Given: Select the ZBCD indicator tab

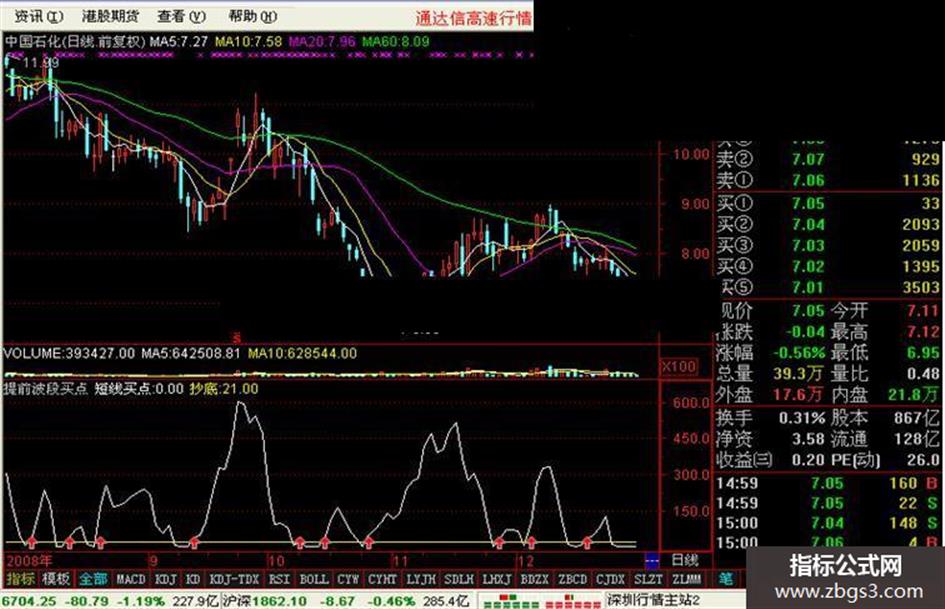Looking at the screenshot, I should (572, 579).
